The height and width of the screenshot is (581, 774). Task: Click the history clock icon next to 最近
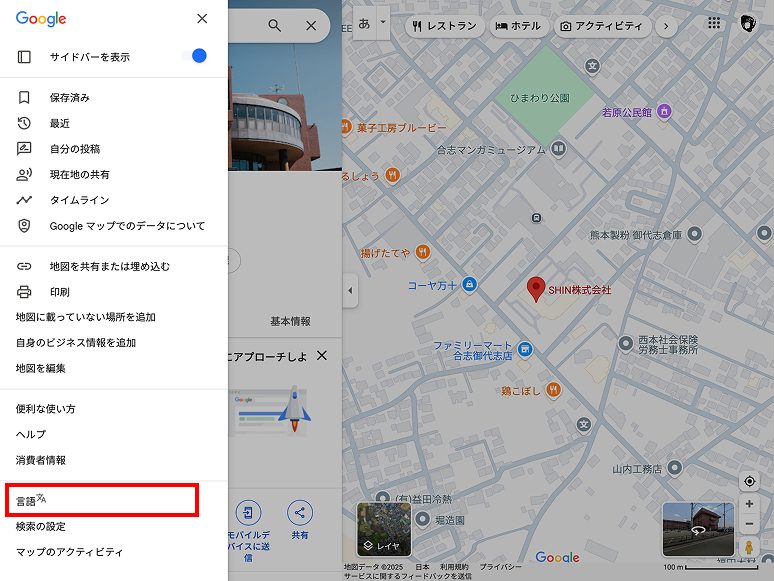(24, 123)
